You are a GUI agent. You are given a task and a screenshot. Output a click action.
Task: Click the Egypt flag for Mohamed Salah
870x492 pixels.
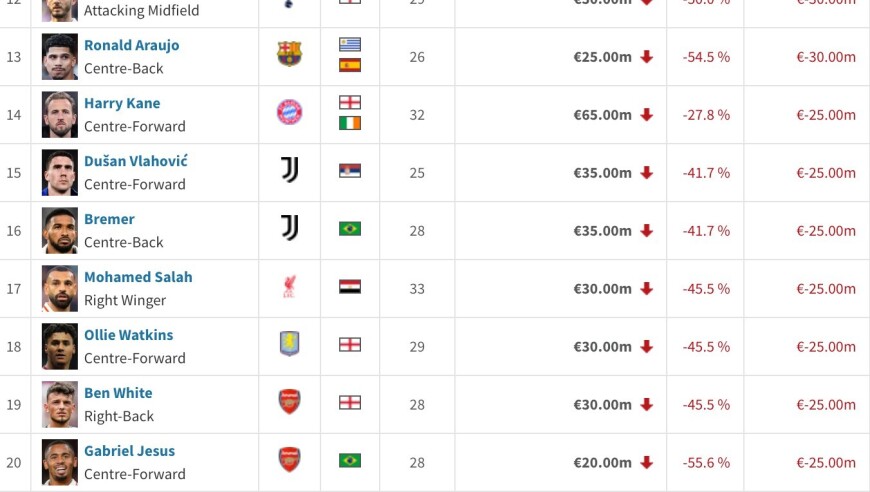click(350, 287)
